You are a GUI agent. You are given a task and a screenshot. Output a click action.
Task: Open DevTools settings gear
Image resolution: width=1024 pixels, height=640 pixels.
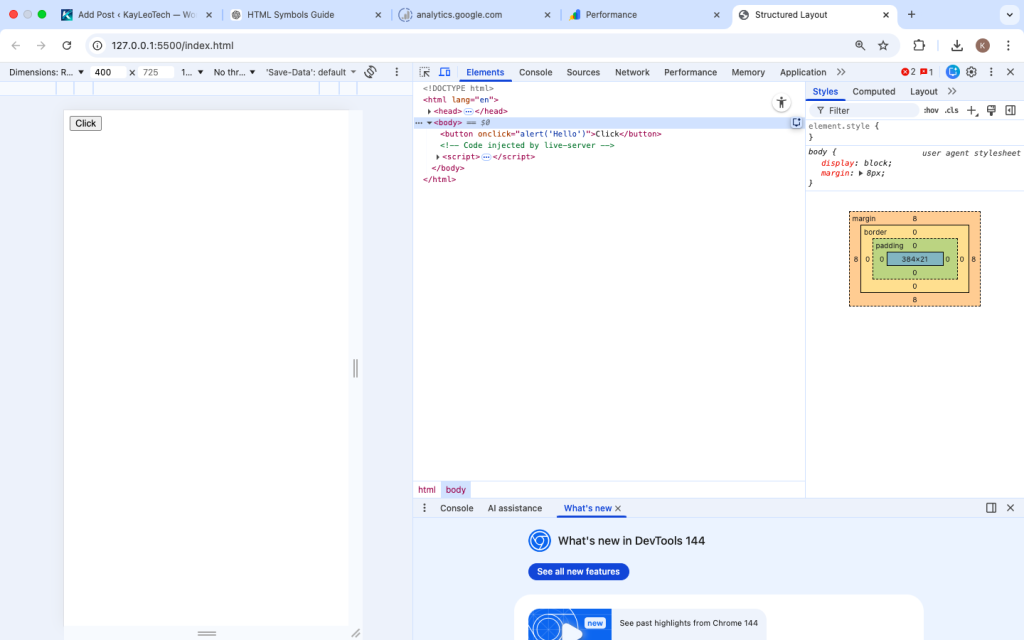[971, 72]
